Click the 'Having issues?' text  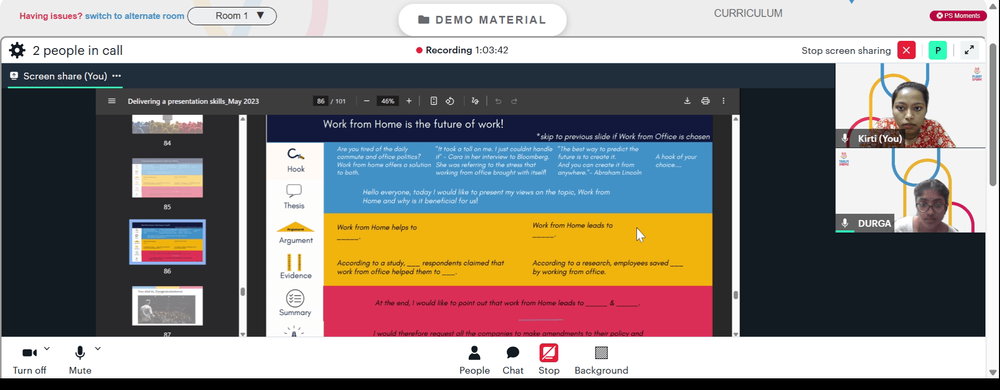point(50,16)
